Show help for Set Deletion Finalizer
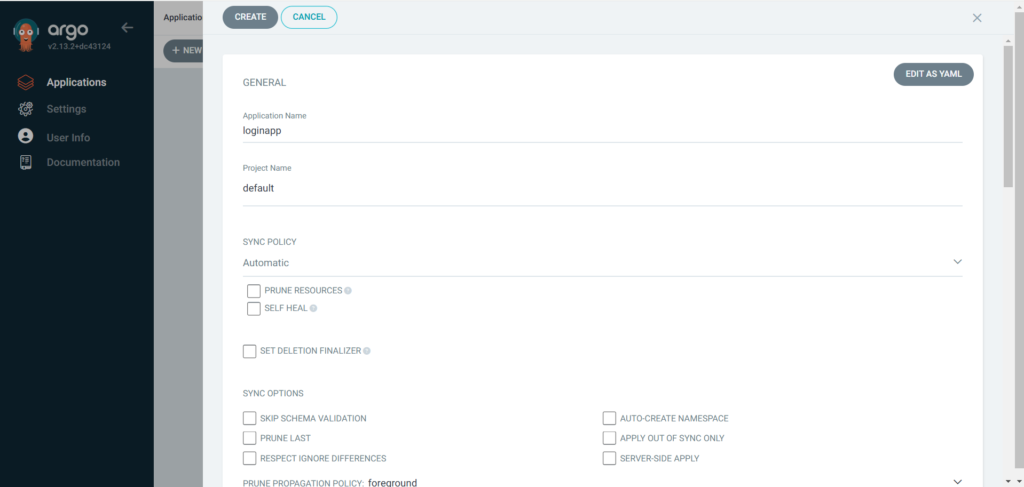This screenshot has width=1024, height=487. [x=367, y=351]
